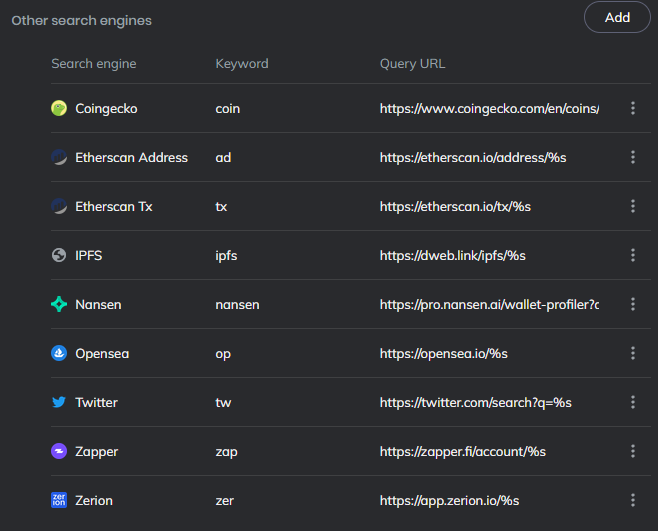Click the 'Query URL' column header

413,64
